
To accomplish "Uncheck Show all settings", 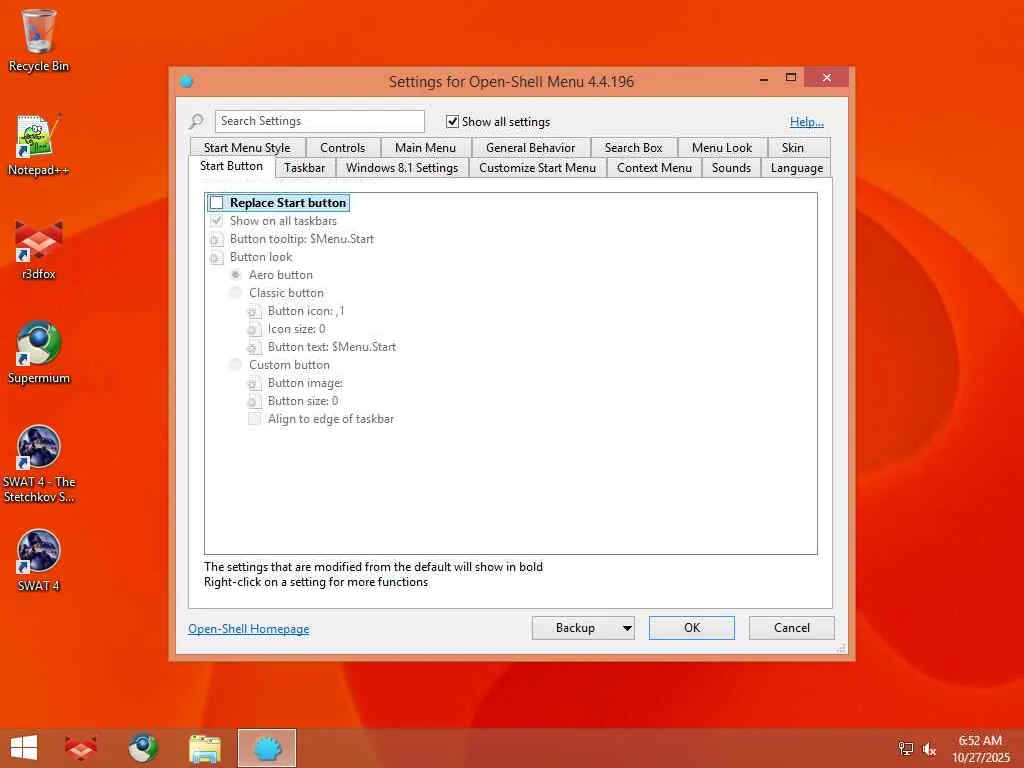I will click(452, 121).
